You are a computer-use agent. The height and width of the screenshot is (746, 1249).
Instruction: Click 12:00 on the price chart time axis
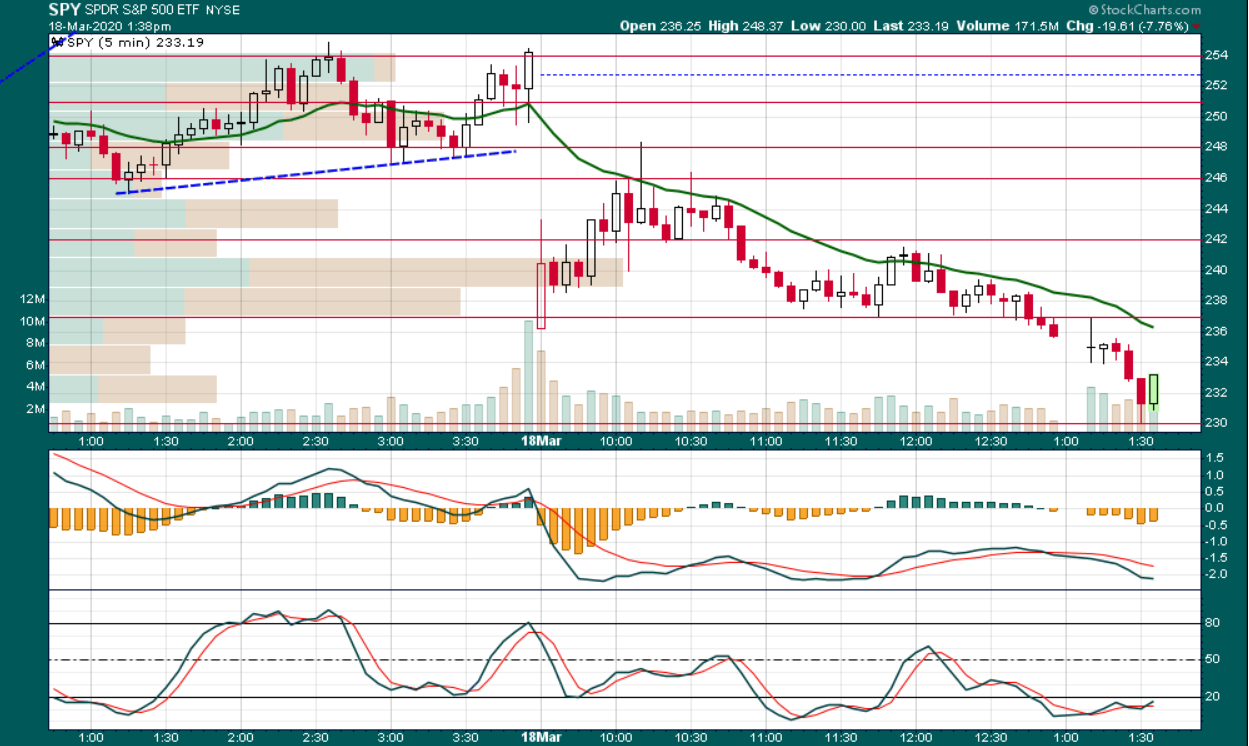(x=916, y=441)
